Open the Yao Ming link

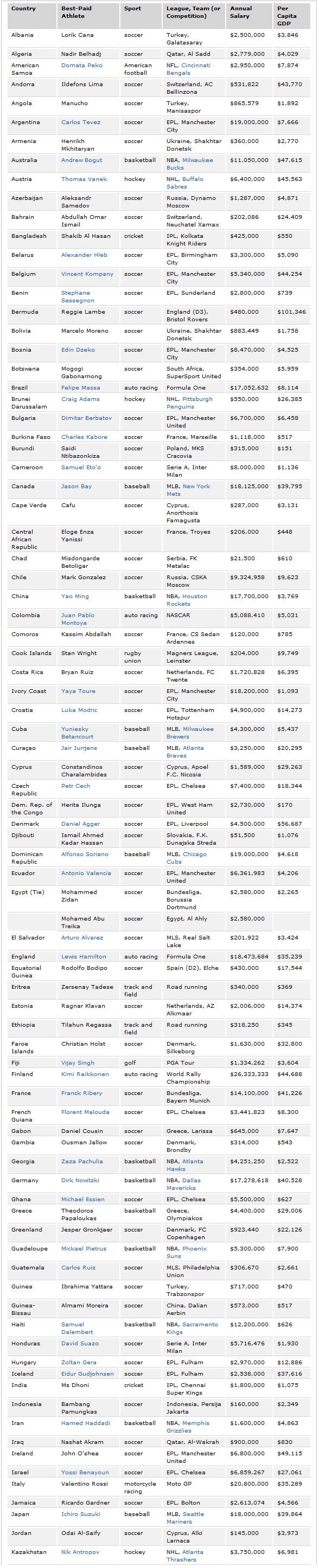tap(75, 597)
